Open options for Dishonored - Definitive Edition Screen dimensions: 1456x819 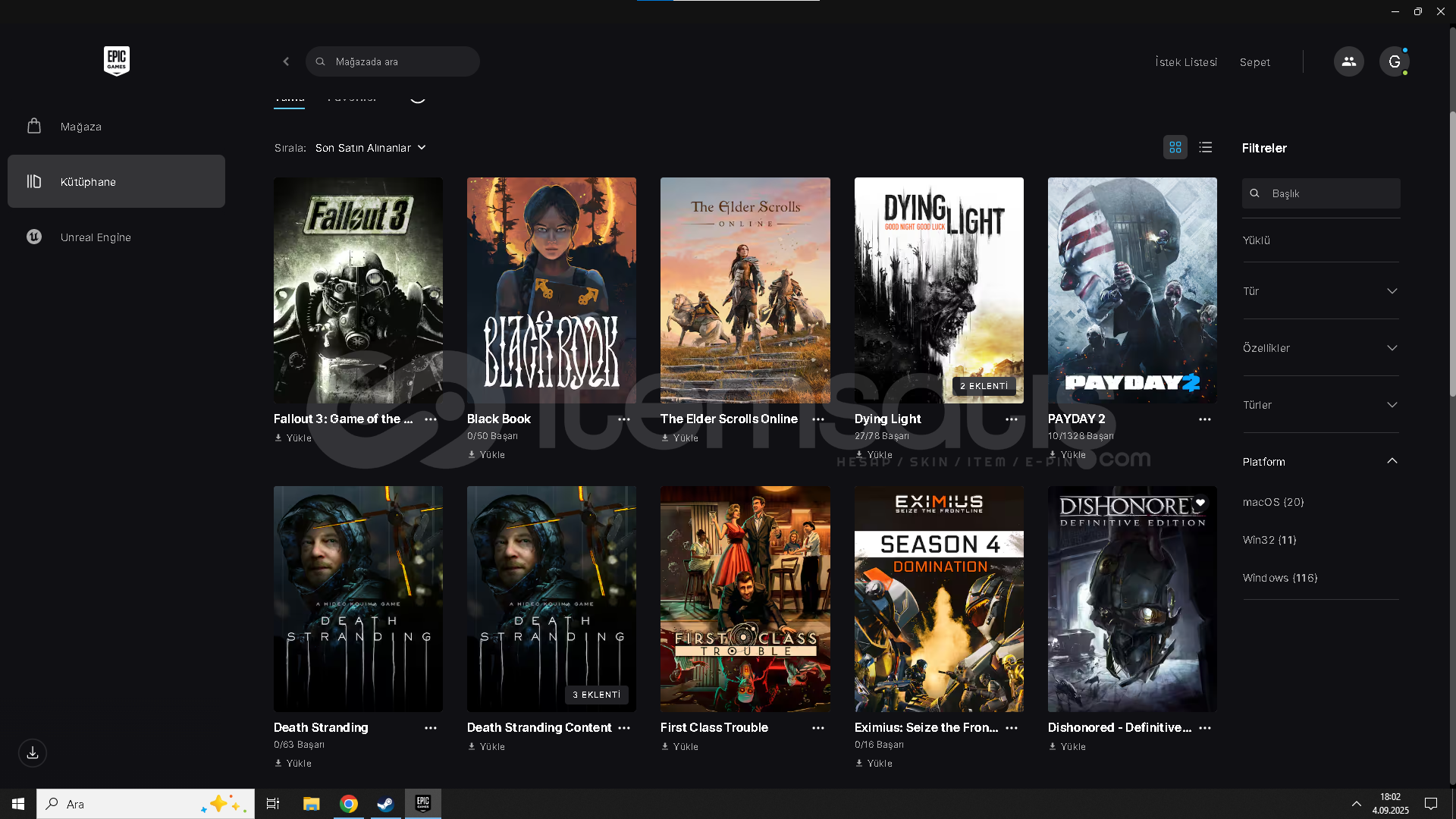pyautogui.click(x=1205, y=728)
